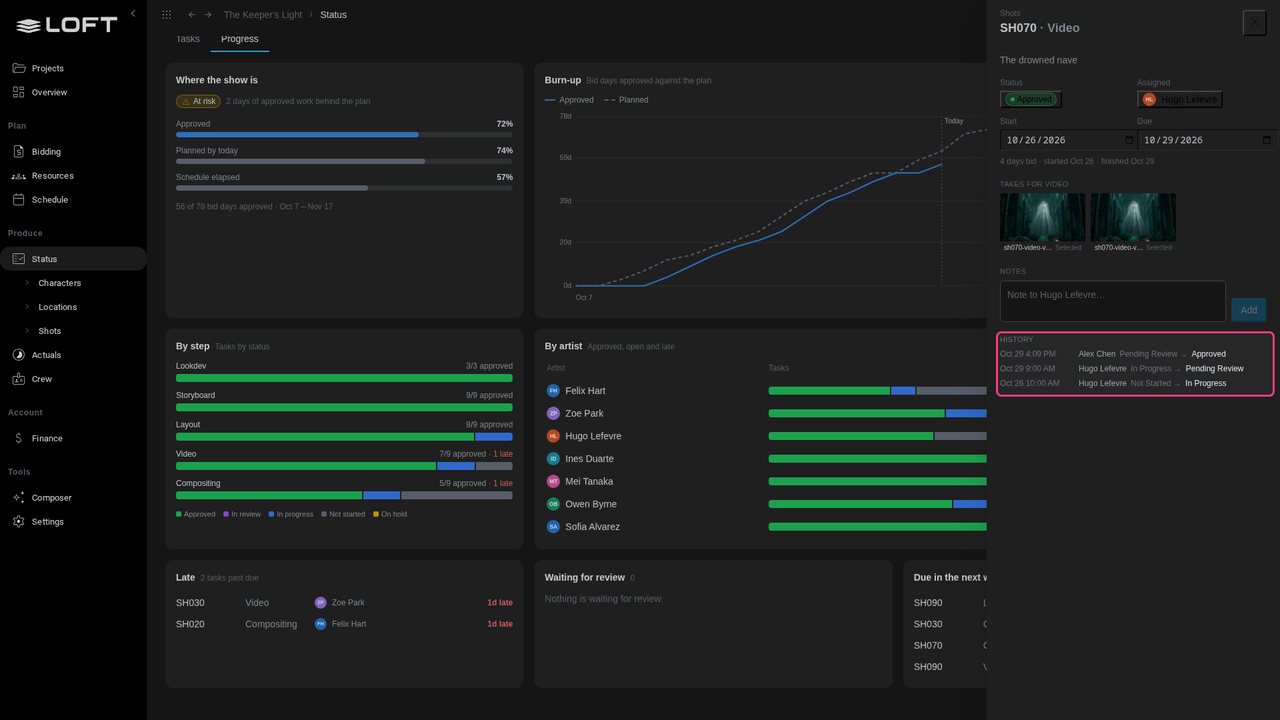
Task: Open the late SH030 Video task row
Action: [x=344, y=603]
